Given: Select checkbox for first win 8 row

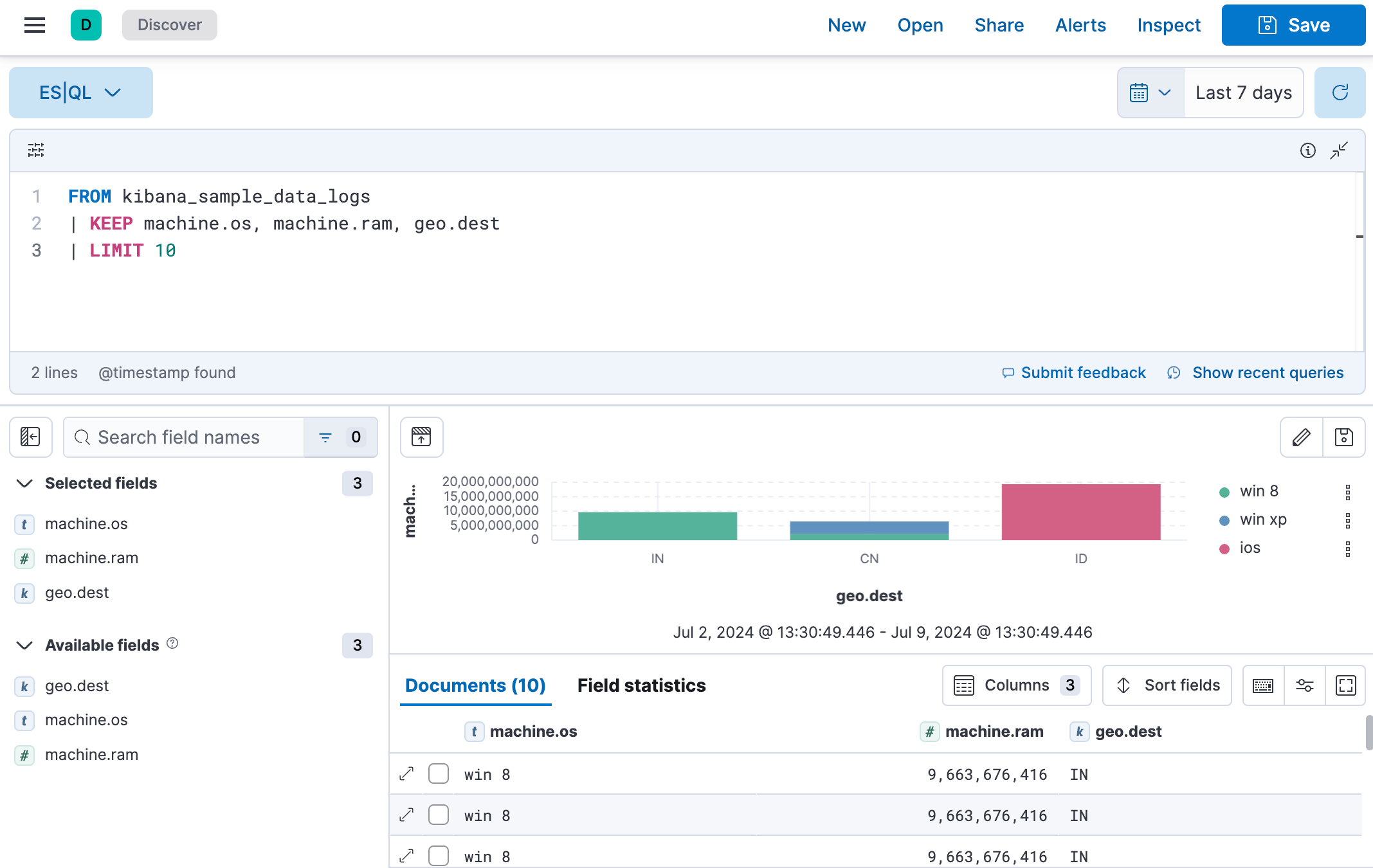Looking at the screenshot, I should [x=439, y=773].
